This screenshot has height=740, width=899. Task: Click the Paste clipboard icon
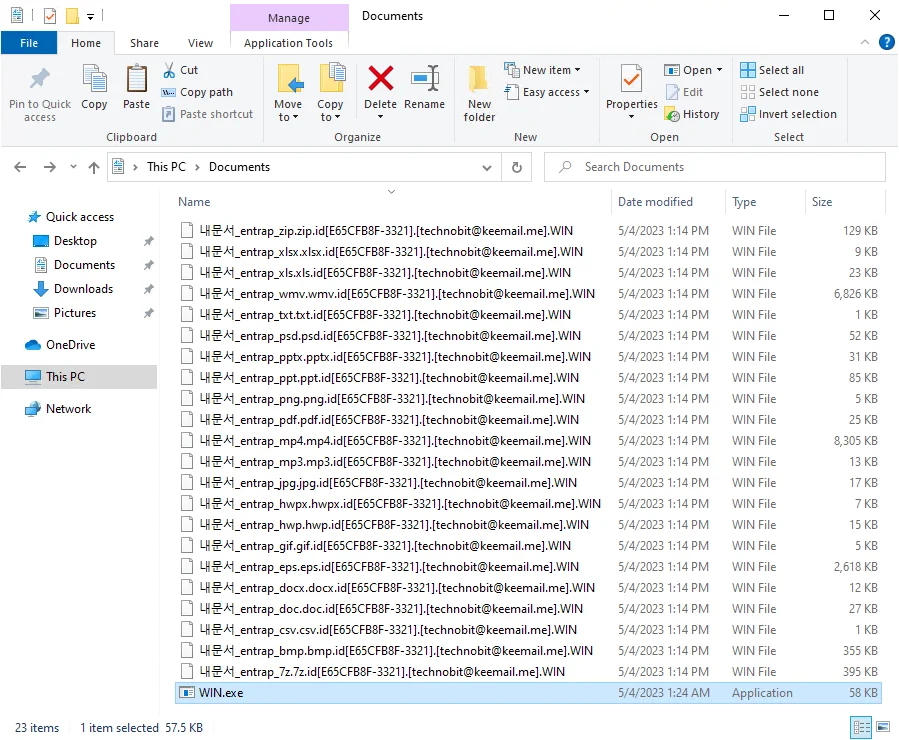click(x=136, y=80)
